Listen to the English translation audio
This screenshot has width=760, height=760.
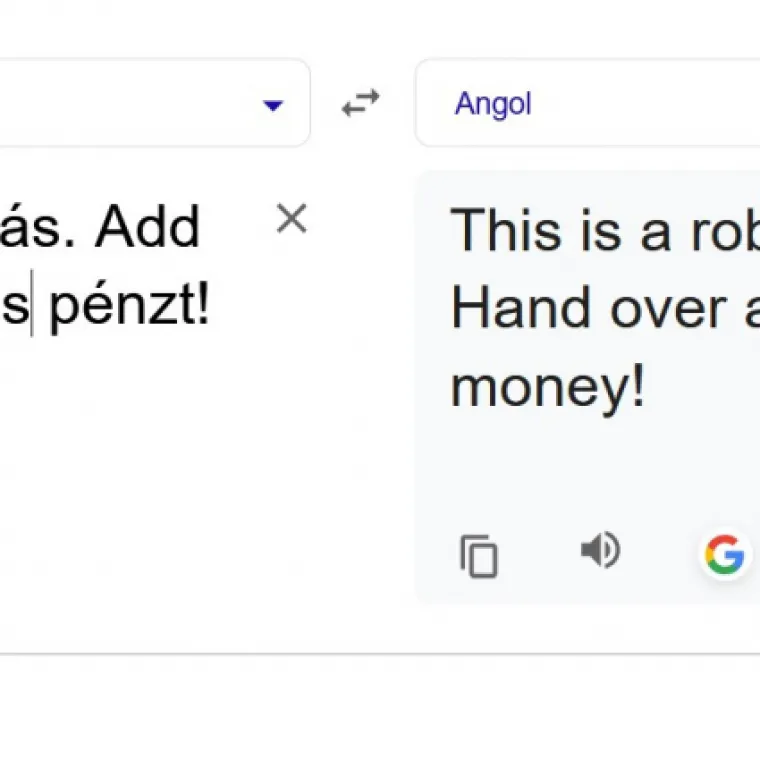click(x=600, y=550)
